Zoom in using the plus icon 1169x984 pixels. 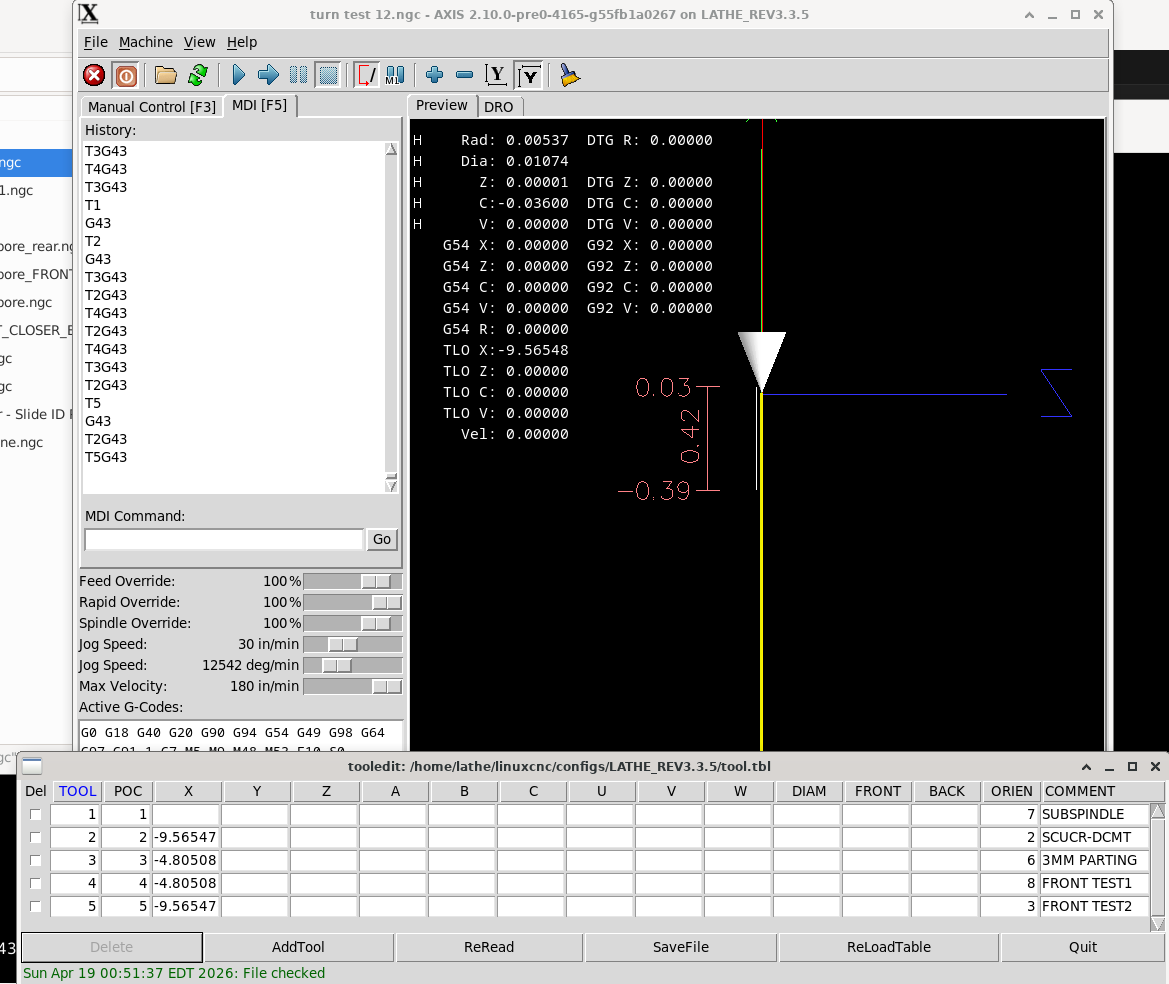tap(434, 75)
